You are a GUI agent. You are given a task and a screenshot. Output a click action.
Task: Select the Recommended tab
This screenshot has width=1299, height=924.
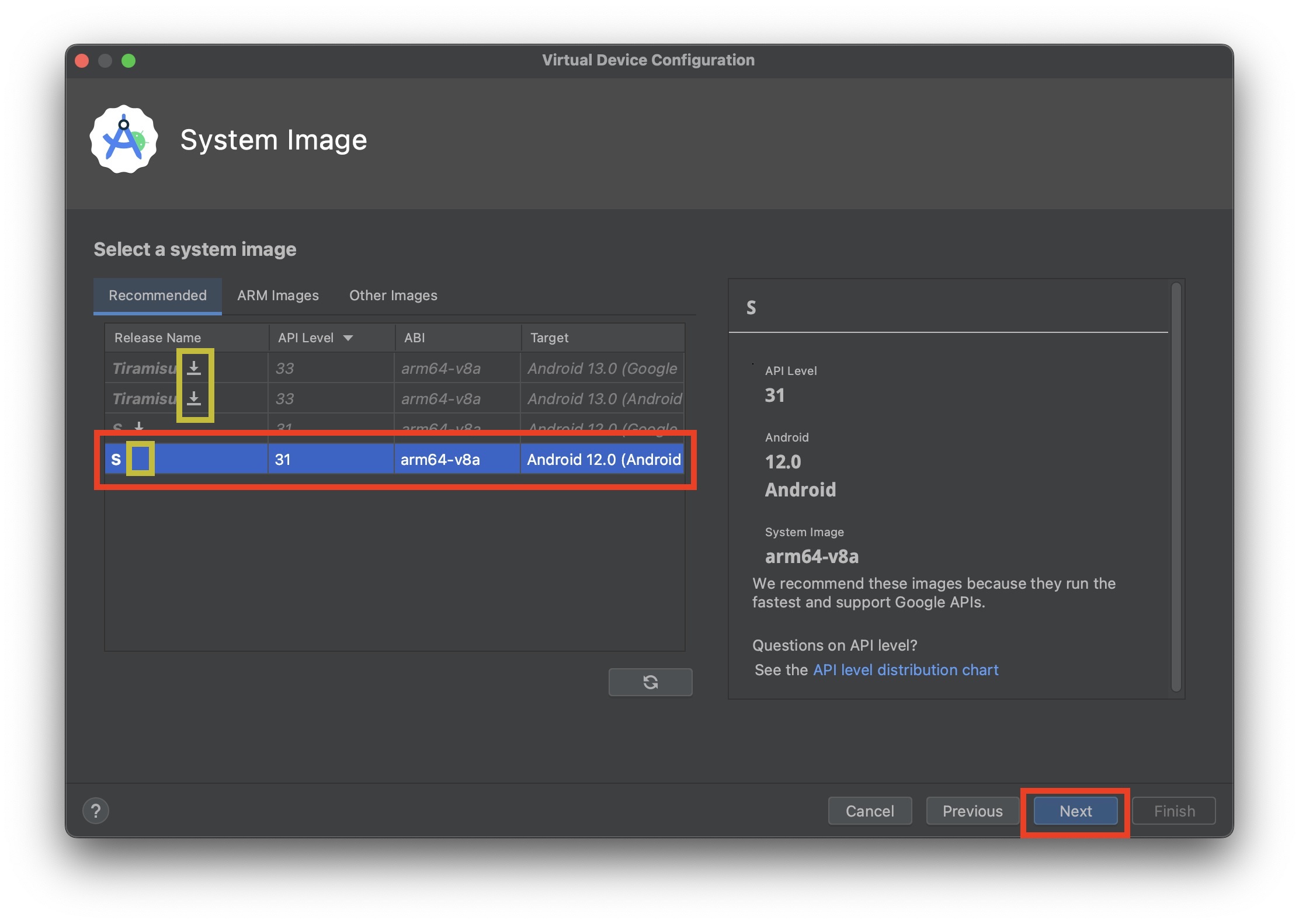point(158,296)
